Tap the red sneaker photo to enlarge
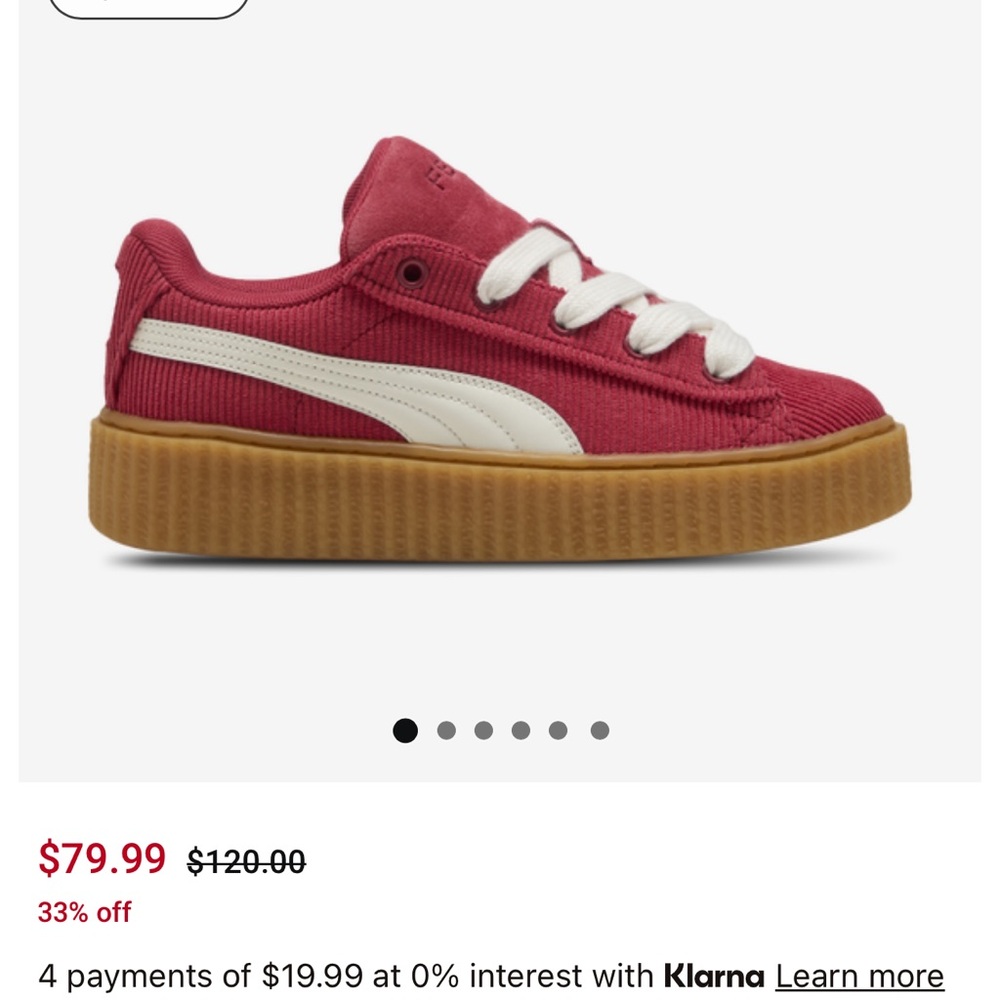Image resolution: width=1000 pixels, height=1000 pixels. point(500,380)
